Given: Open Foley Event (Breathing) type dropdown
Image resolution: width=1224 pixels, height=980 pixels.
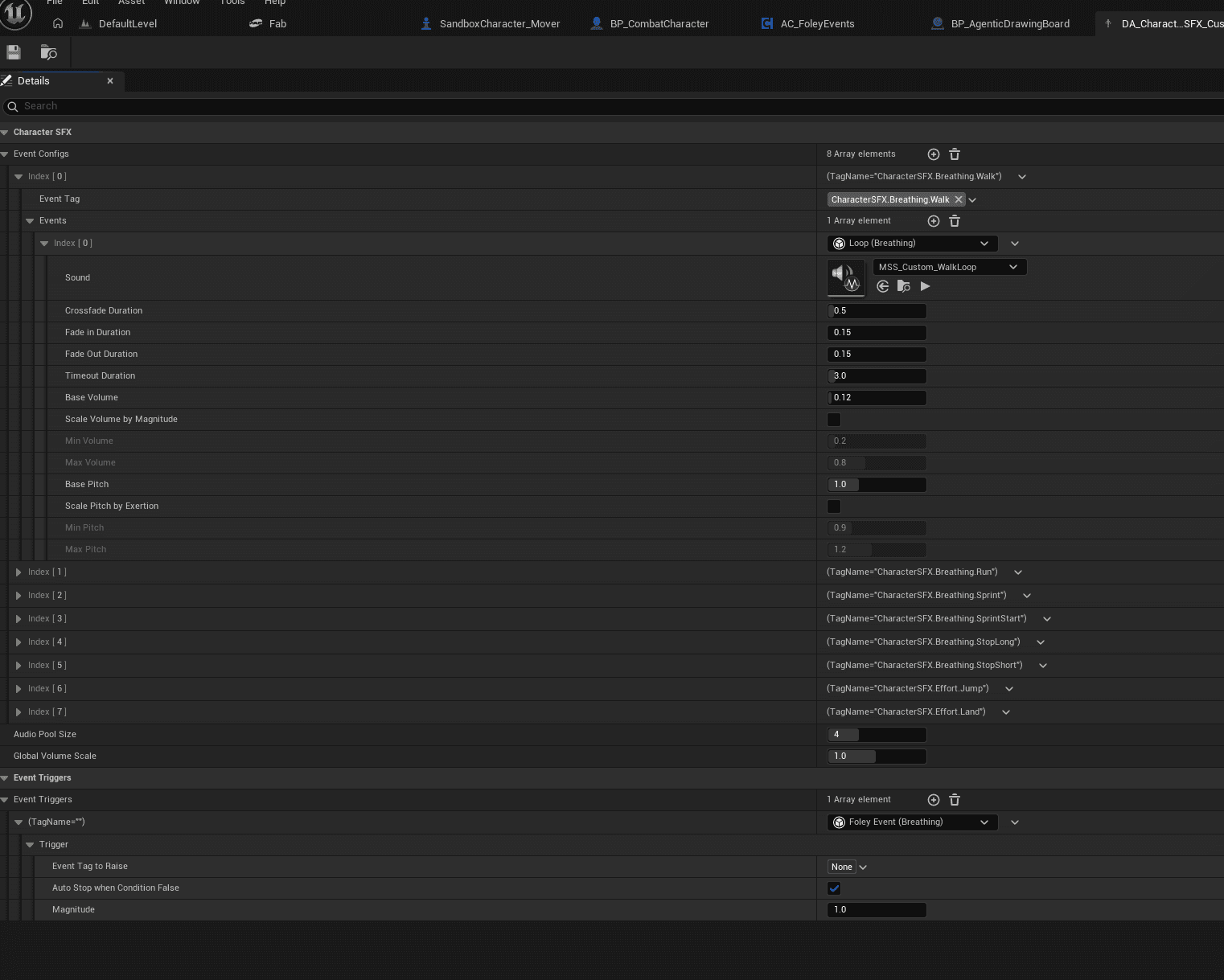Looking at the screenshot, I should (x=912, y=822).
